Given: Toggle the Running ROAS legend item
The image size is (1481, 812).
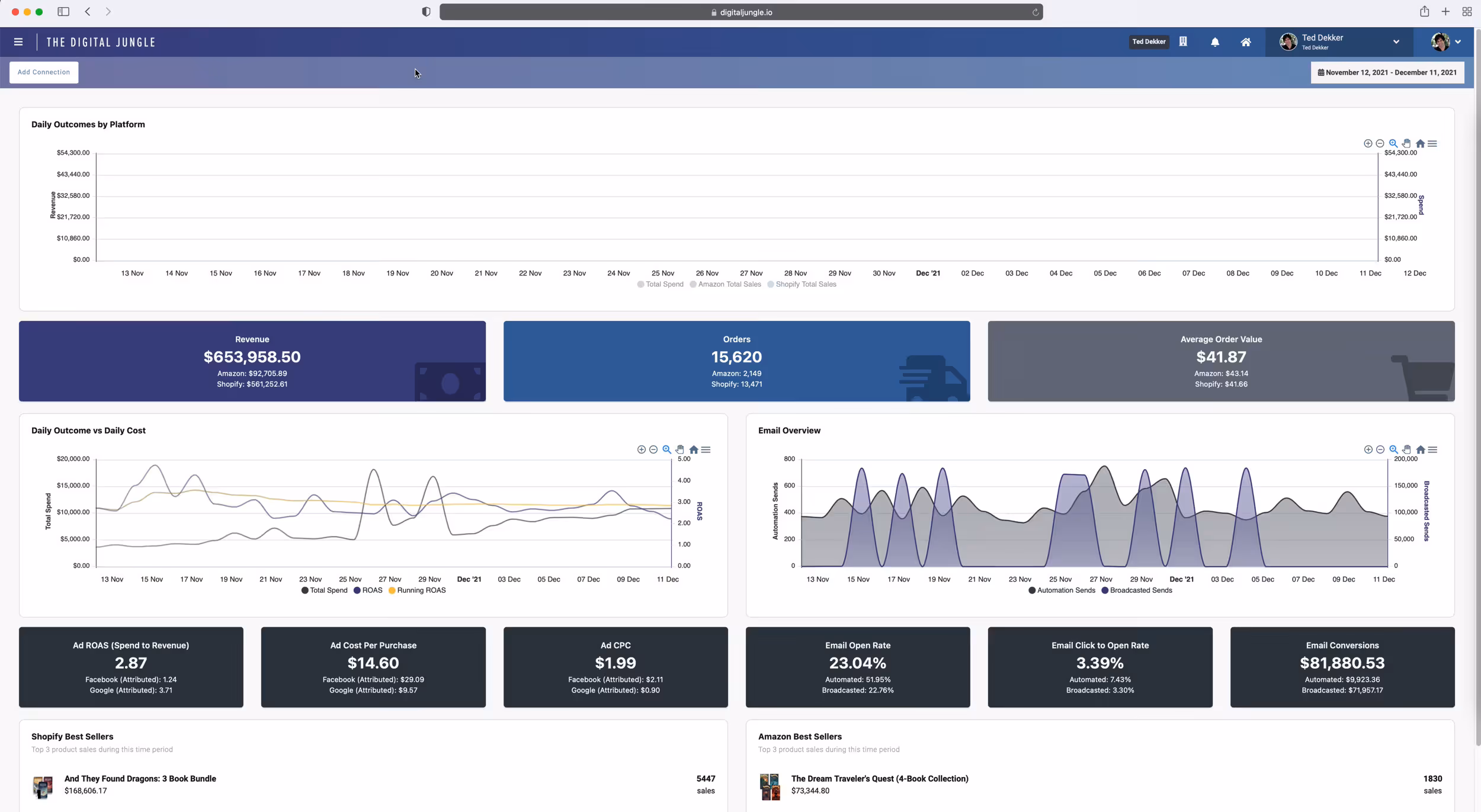Looking at the screenshot, I should 417,590.
